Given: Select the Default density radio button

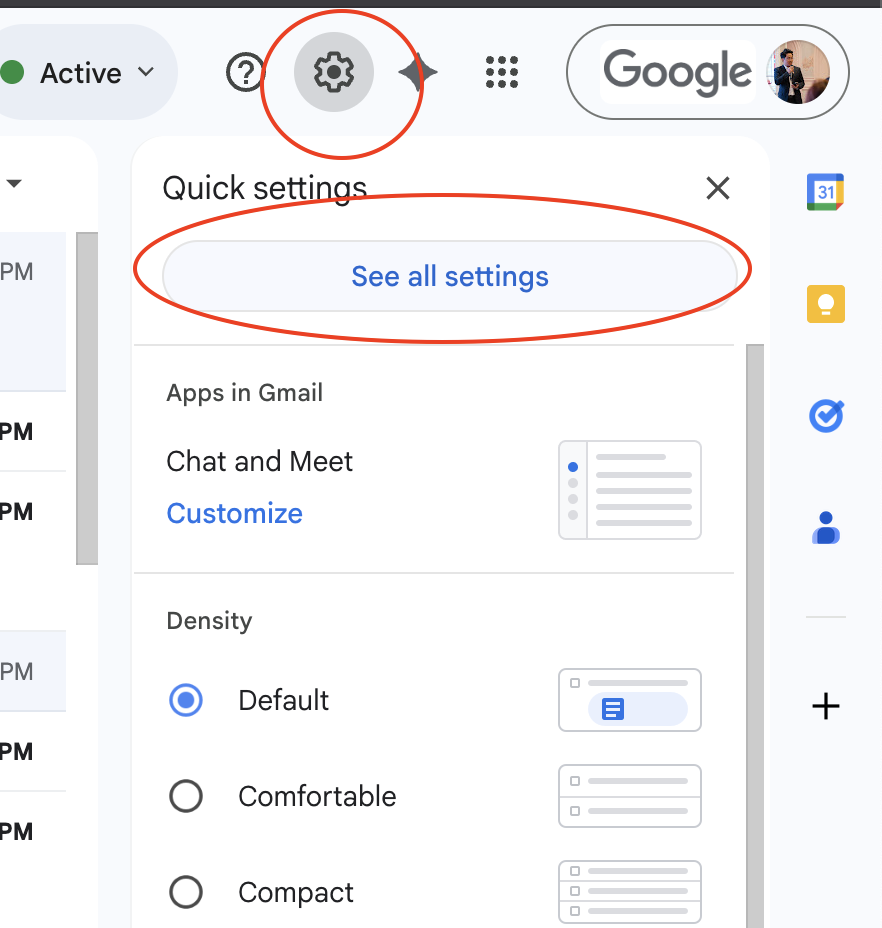Looking at the screenshot, I should pyautogui.click(x=186, y=700).
